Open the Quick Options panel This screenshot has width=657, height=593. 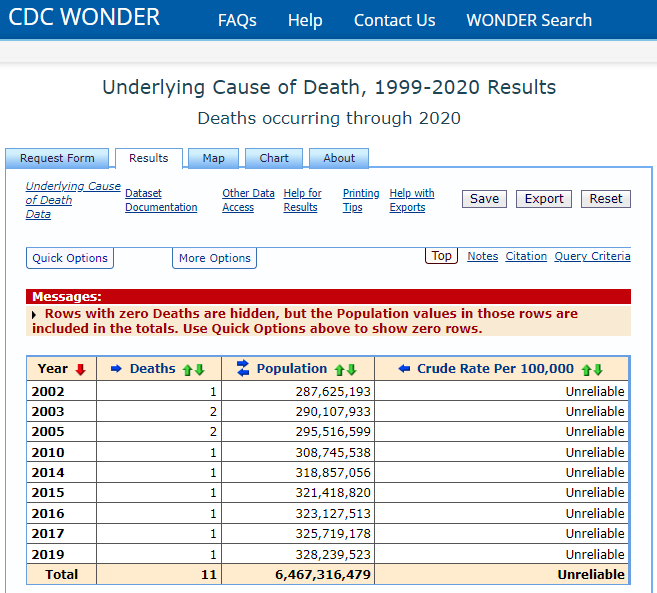(x=70, y=258)
